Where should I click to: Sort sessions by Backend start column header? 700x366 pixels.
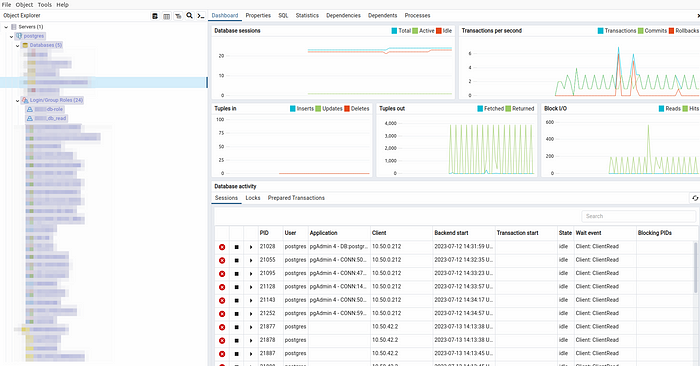(x=451, y=233)
